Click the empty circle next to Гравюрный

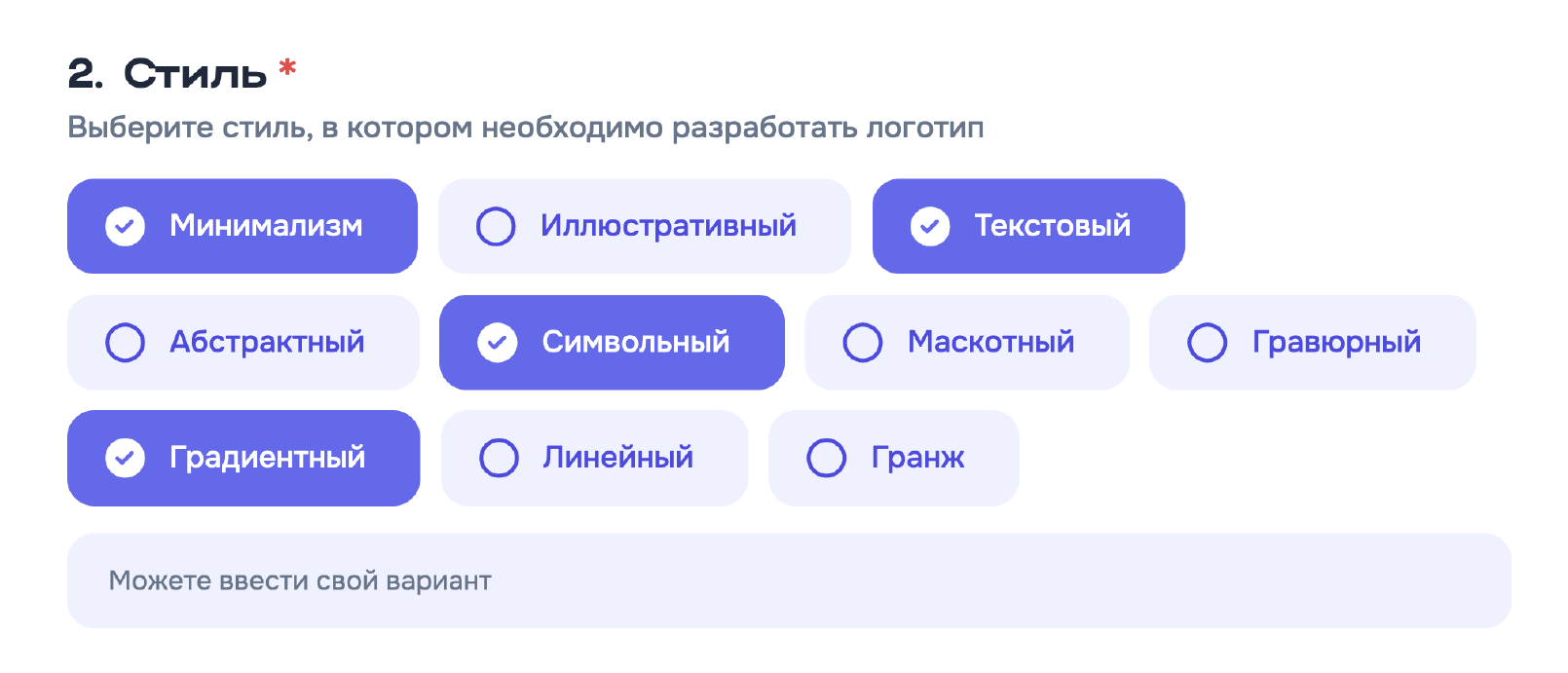(x=1208, y=342)
